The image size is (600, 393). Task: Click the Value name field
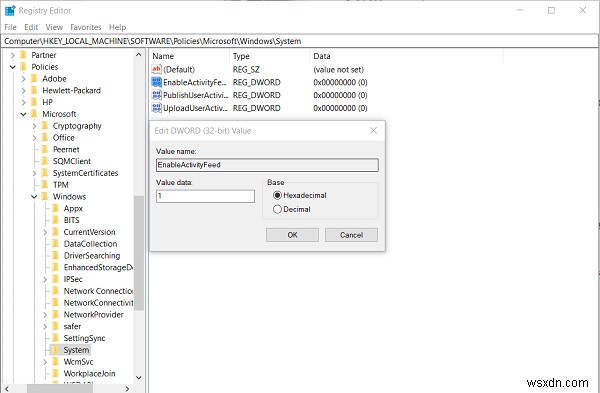click(x=267, y=165)
